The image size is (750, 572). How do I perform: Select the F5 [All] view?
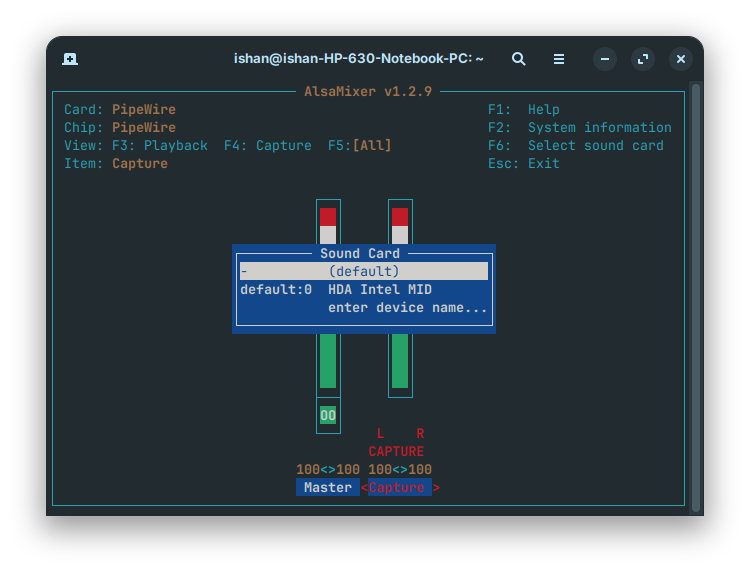(x=360, y=146)
